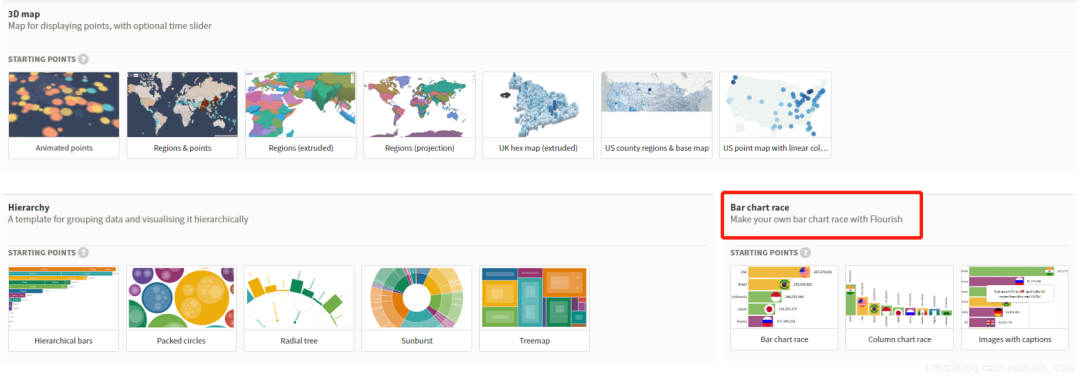Select the Bar chart race starting point
1080x380 pixels.
[784, 308]
